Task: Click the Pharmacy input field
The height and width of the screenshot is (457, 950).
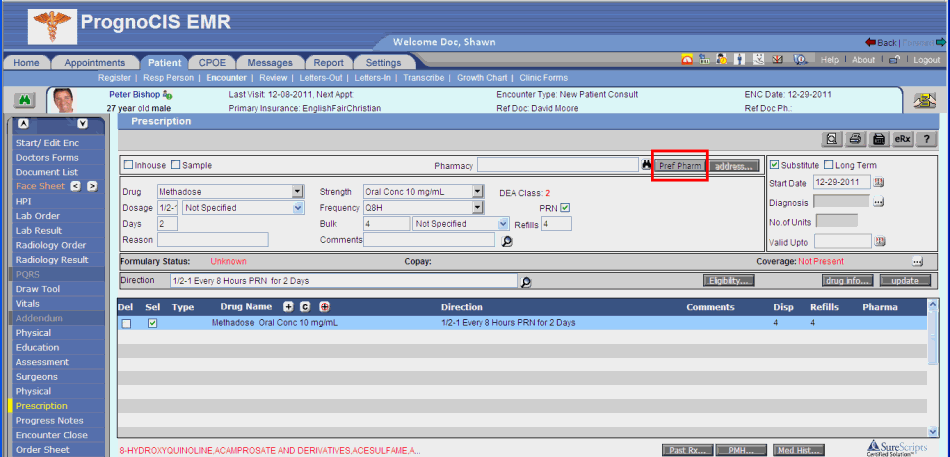Action: pos(557,165)
